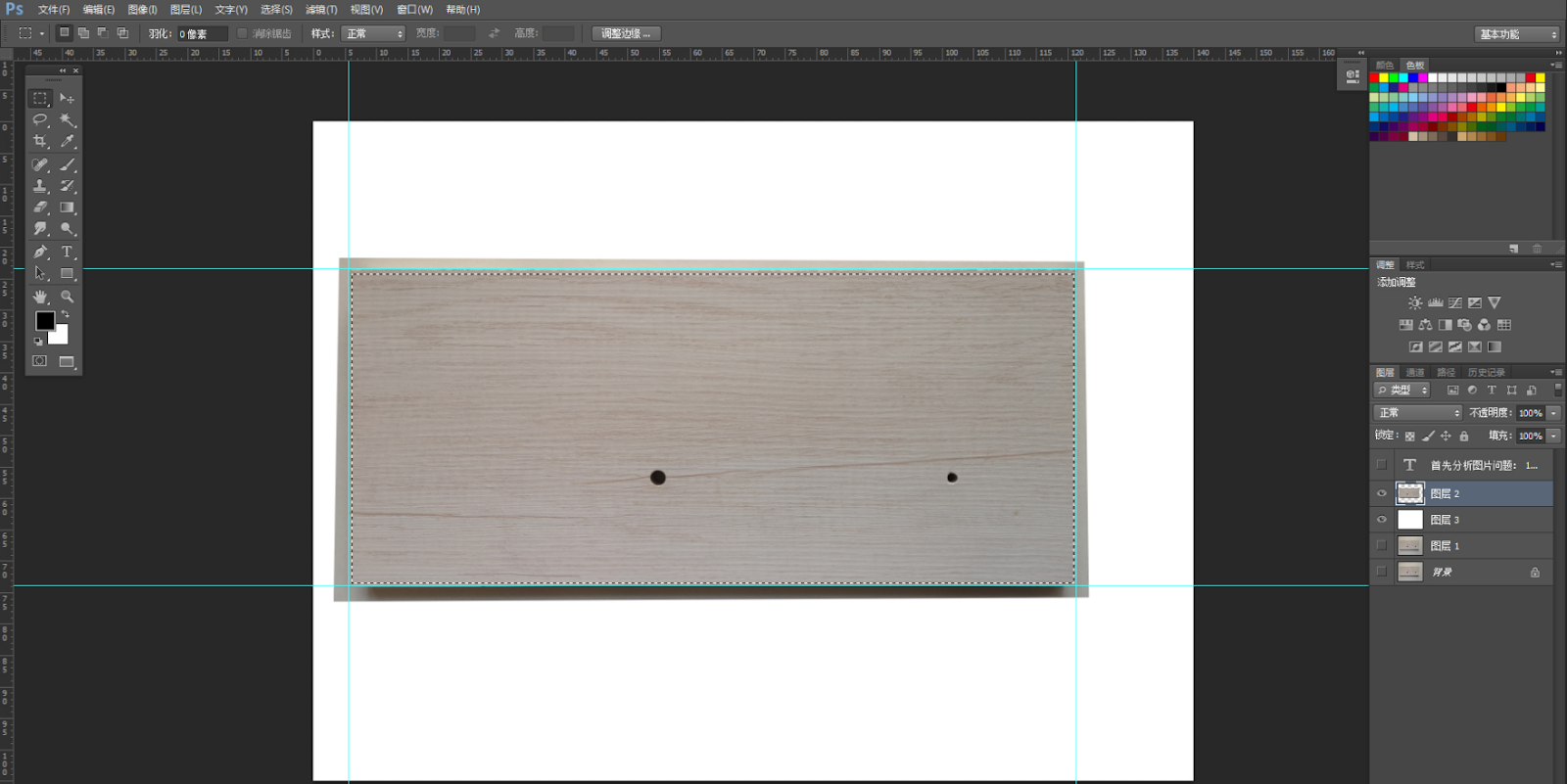Add a Vibrance adjustment
This screenshot has height=784, width=1567.
point(1494,303)
